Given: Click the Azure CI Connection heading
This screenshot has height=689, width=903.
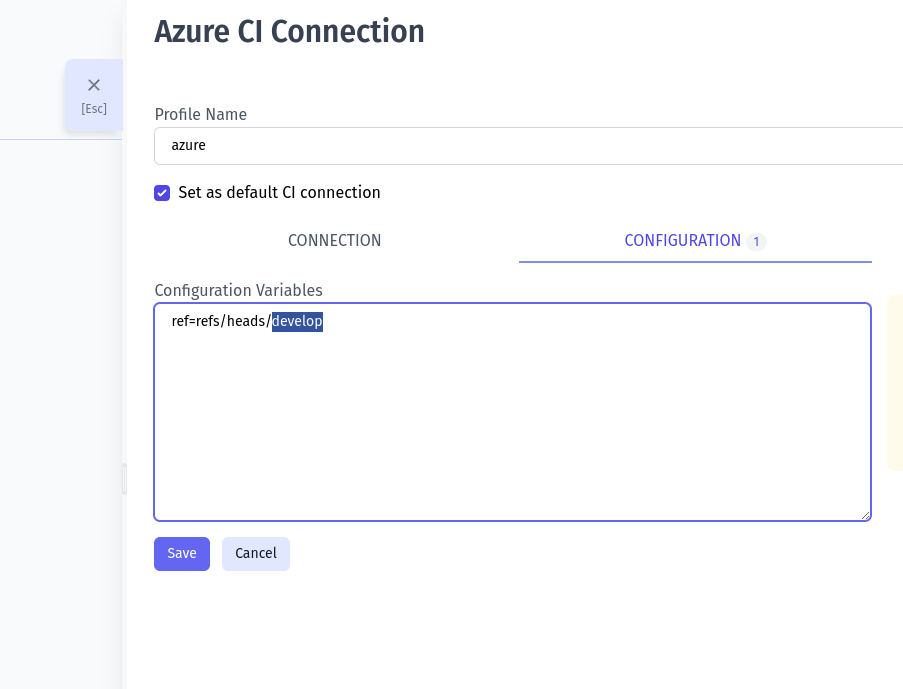Looking at the screenshot, I should tap(289, 32).
